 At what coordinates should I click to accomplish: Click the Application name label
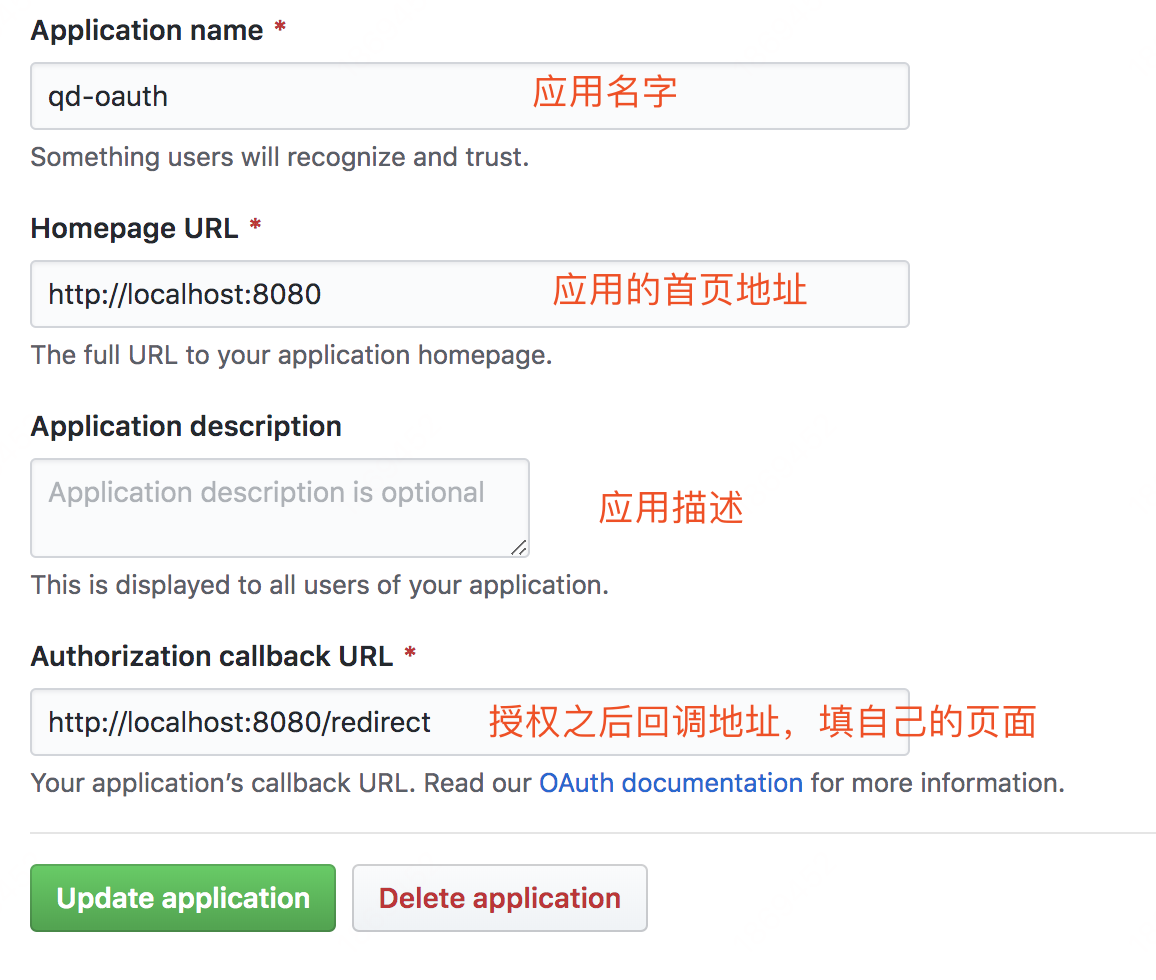[x=147, y=30]
